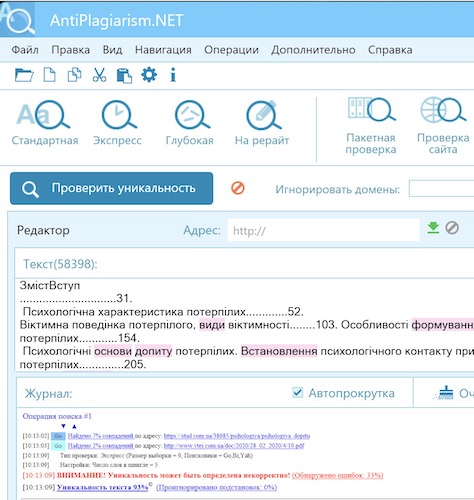Click the ЗмістВступ line in editor
This screenshot has width=474, height=500.
50,285
